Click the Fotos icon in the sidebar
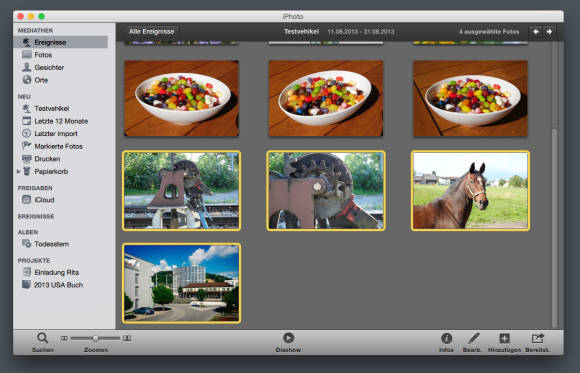Screen dimensions: 580x373 [27, 55]
